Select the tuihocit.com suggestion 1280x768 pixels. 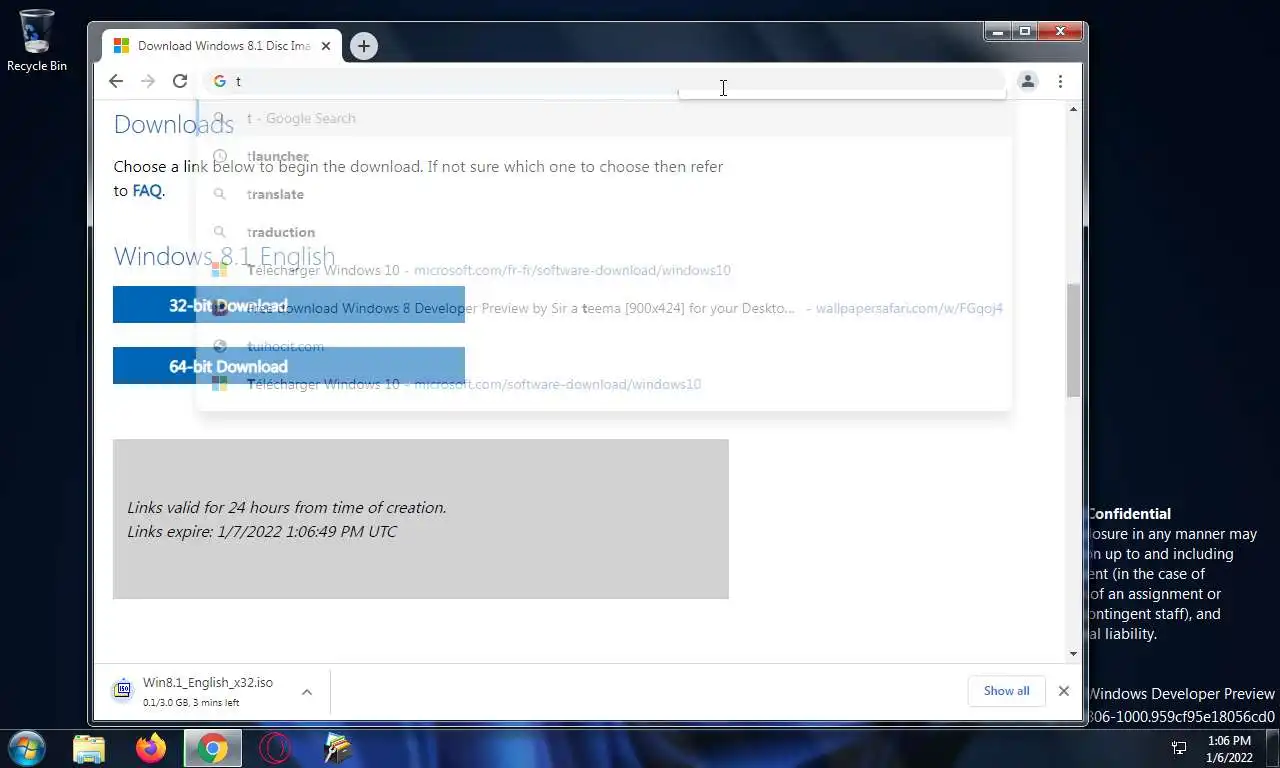point(604,346)
